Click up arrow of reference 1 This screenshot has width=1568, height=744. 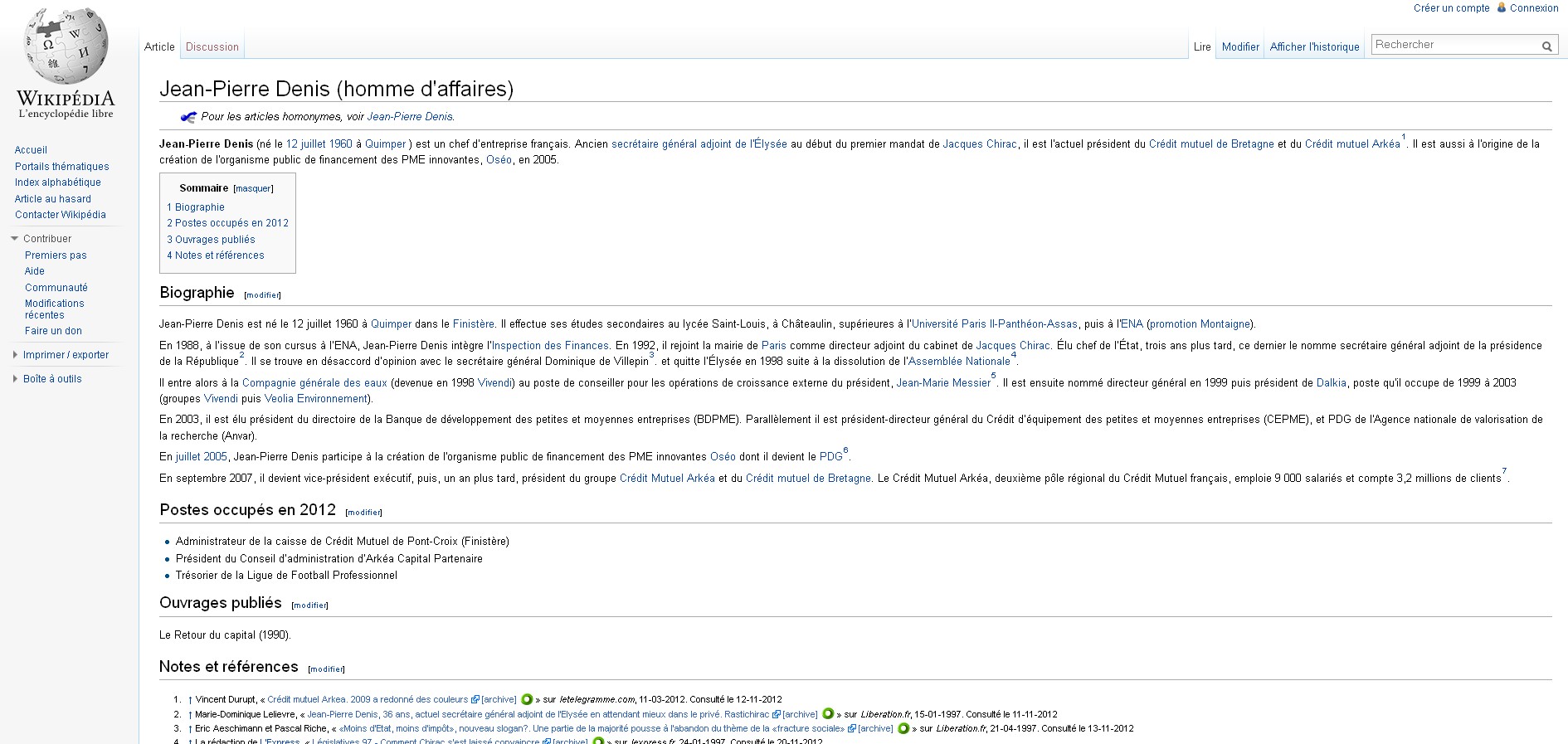[190, 700]
